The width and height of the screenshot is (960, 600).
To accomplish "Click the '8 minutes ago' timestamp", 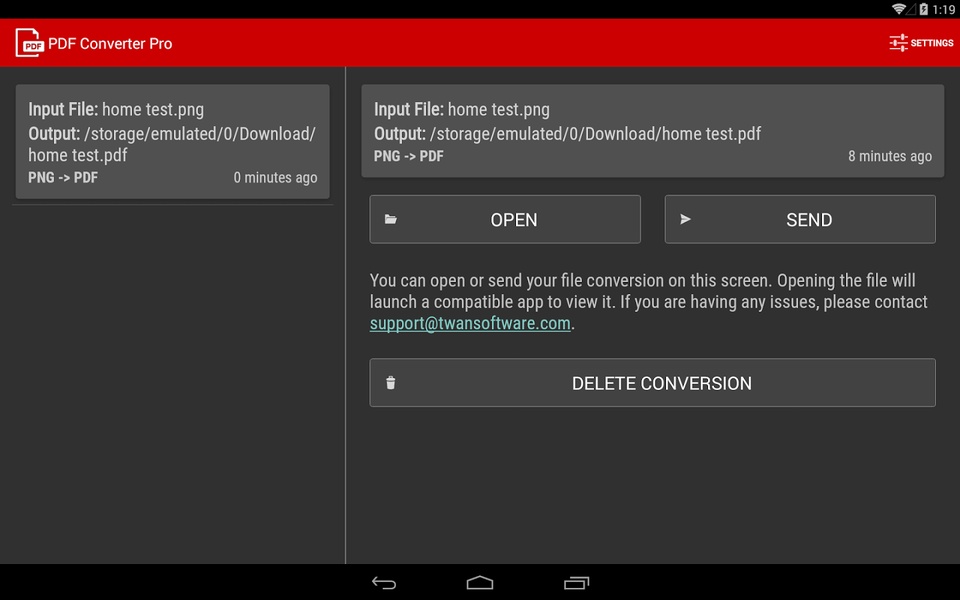I will click(890, 156).
